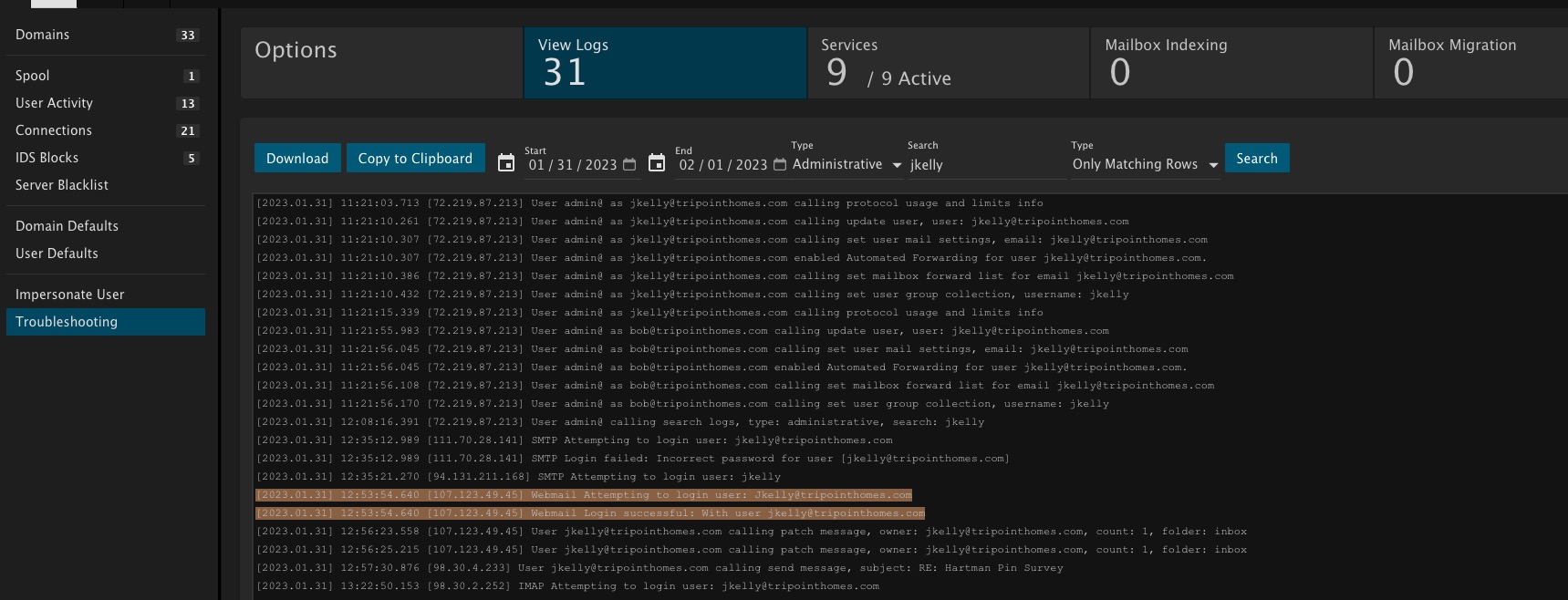This screenshot has height=600, width=1568.
Task: Click Copy to Clipboard button
Action: [x=415, y=159]
